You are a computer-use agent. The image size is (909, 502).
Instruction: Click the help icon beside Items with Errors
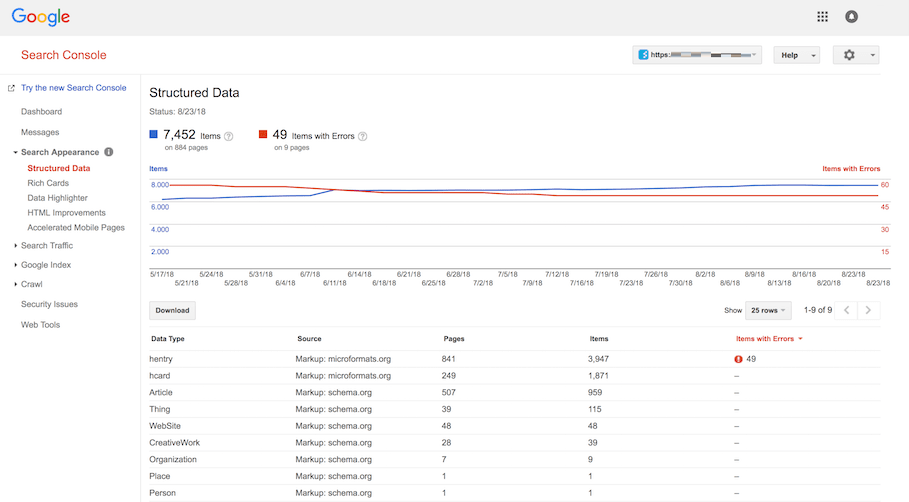click(362, 137)
